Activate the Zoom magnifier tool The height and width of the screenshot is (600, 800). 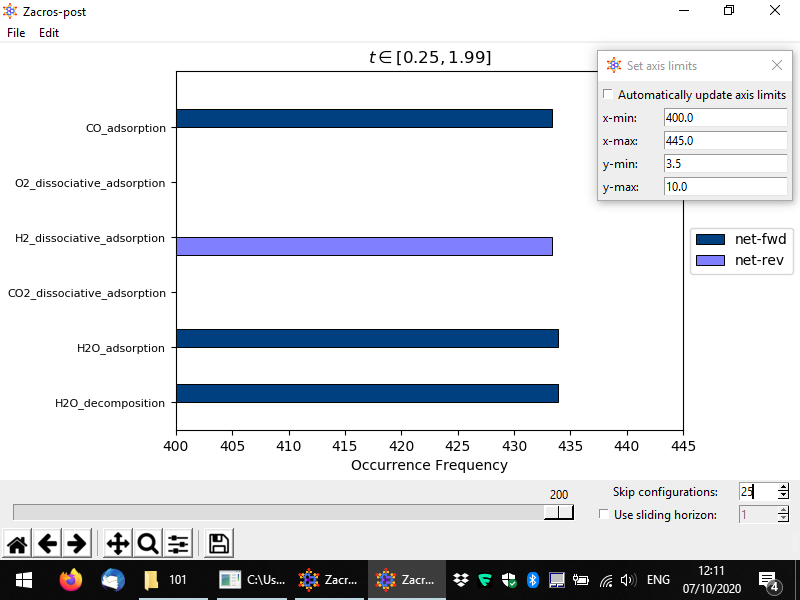148,543
